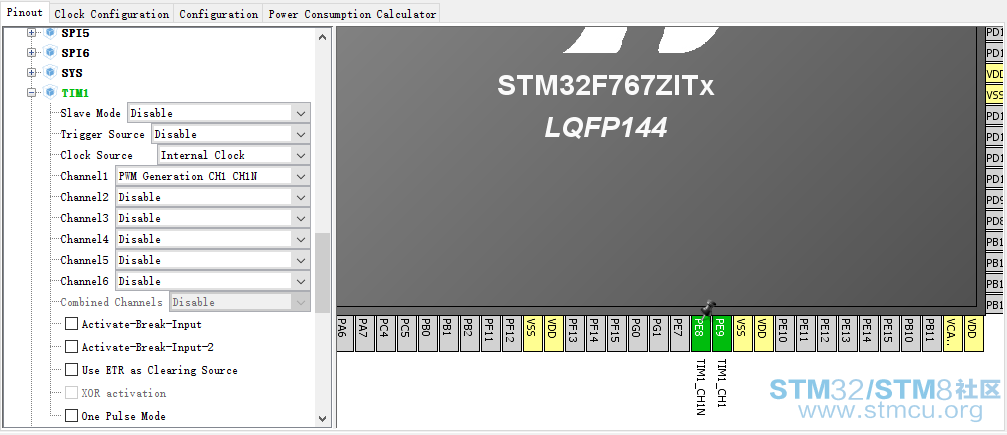Image resolution: width=1007 pixels, height=435 pixels.
Task: Click the tree panel scrollbar thumb
Action: (322, 273)
